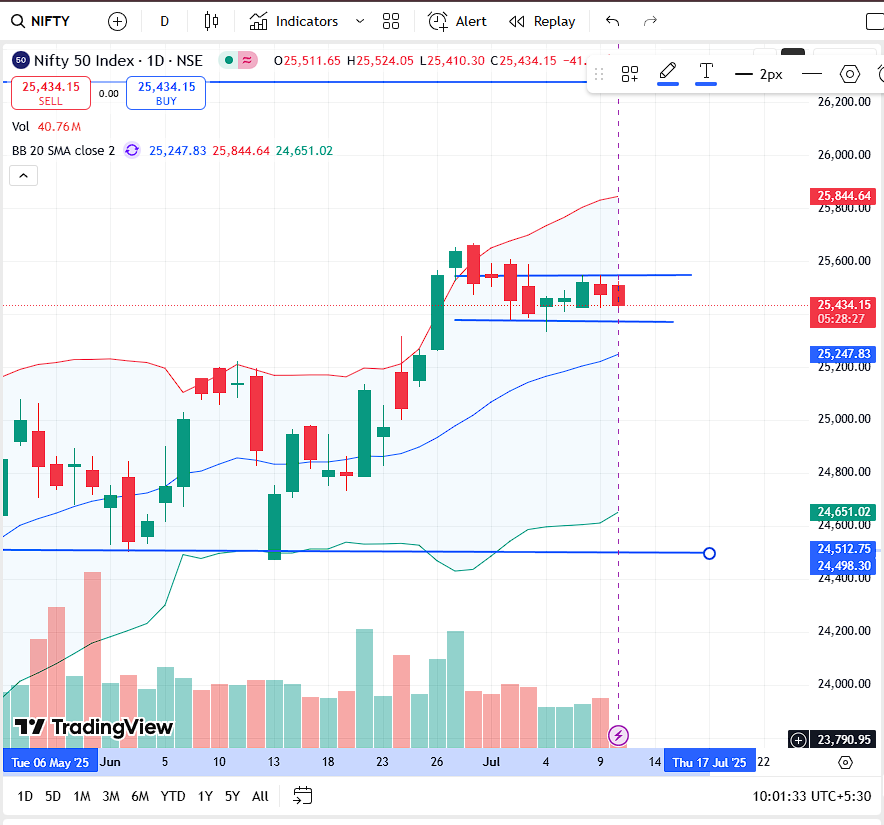Open timezone menu at 10:01:33 UTC+5:30
Viewport: 884px width, 825px height.
tap(811, 796)
